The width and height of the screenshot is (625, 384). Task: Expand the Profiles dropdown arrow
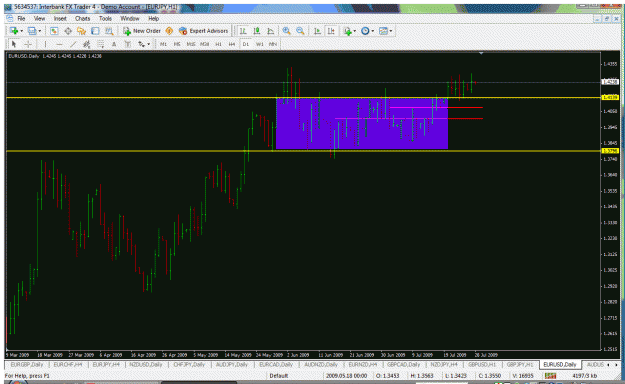point(39,31)
